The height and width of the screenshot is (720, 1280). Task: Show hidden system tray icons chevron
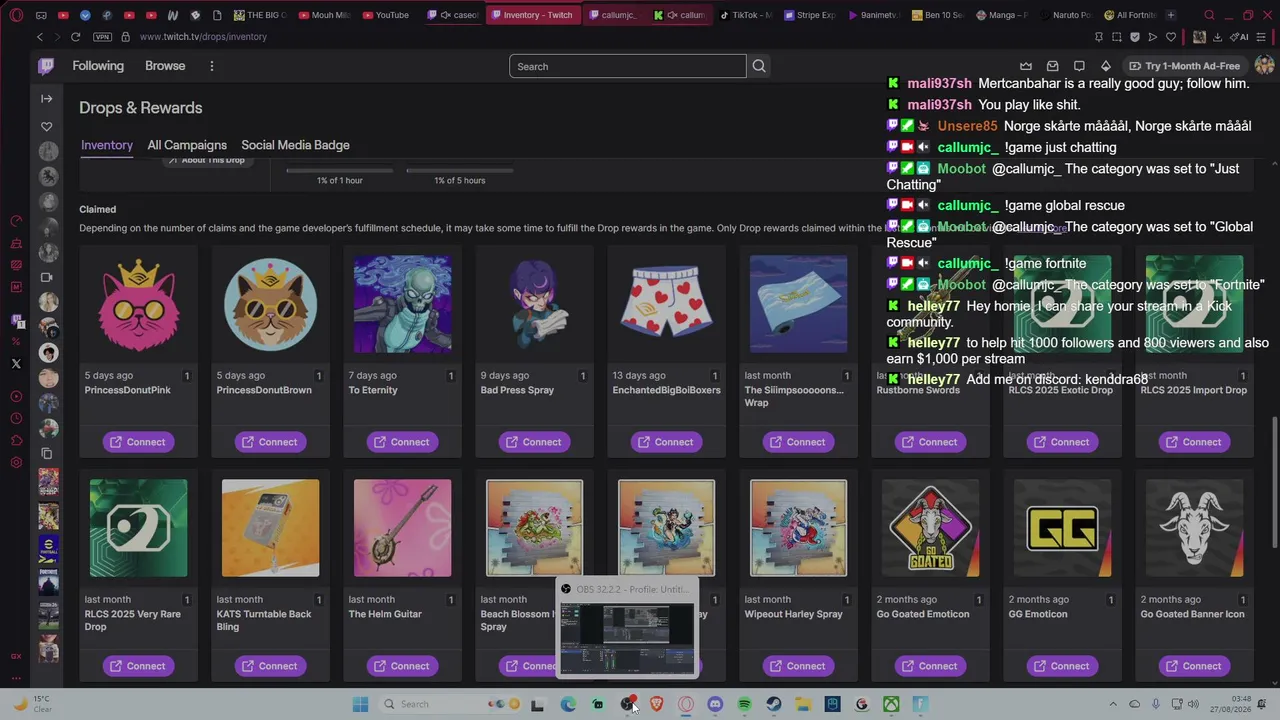click(x=1113, y=704)
